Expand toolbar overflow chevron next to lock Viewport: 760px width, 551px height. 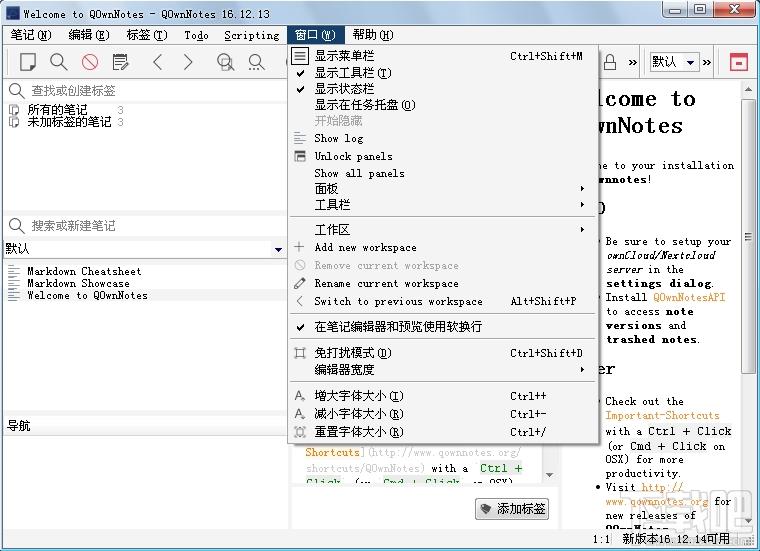(x=633, y=62)
